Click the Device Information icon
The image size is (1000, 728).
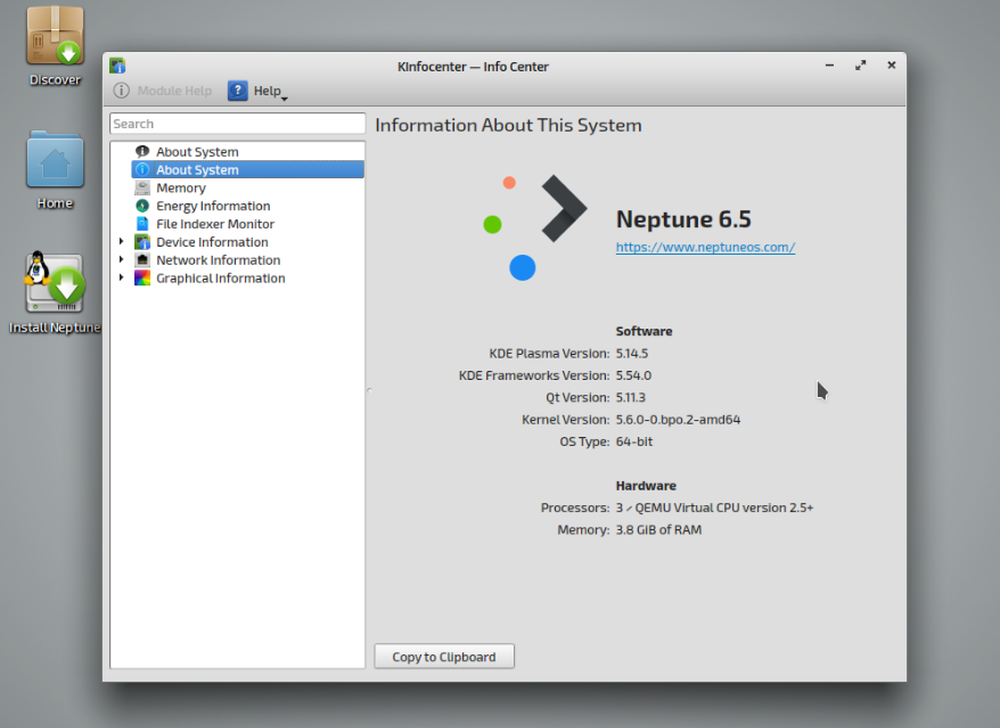pos(142,242)
